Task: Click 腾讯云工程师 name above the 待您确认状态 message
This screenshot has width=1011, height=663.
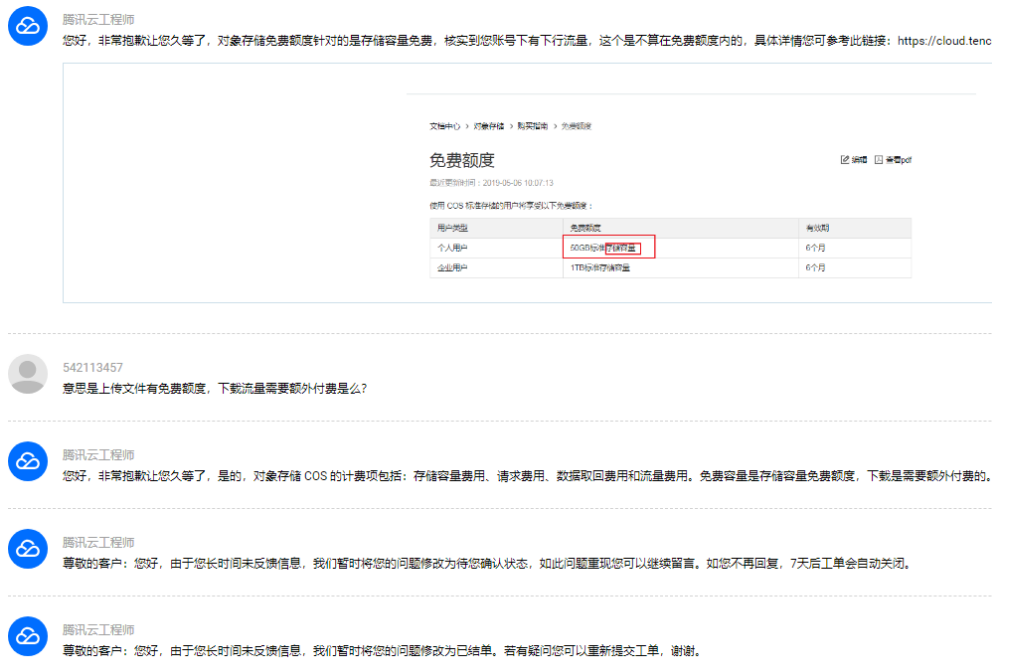Action: pos(98,543)
